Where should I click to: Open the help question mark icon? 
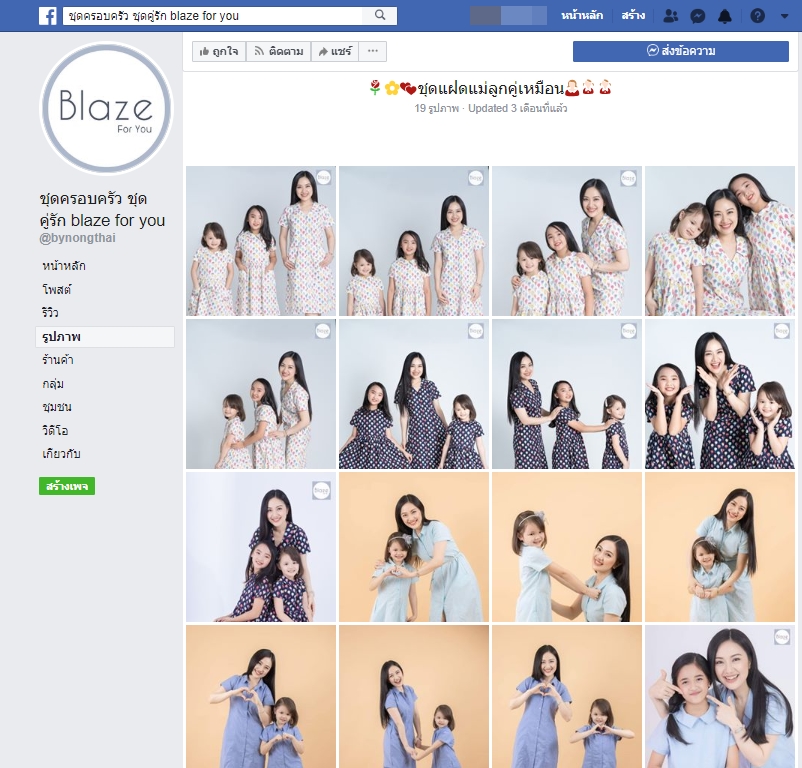(757, 16)
